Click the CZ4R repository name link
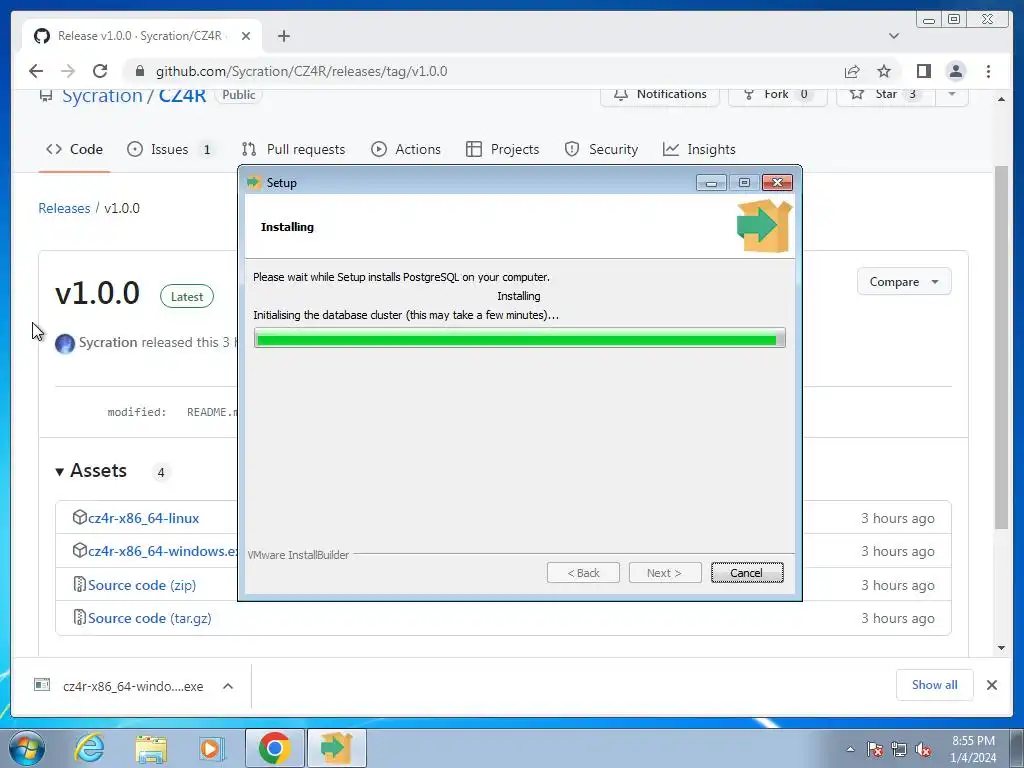The width and height of the screenshot is (1024, 768). pyautogui.click(x=182, y=95)
